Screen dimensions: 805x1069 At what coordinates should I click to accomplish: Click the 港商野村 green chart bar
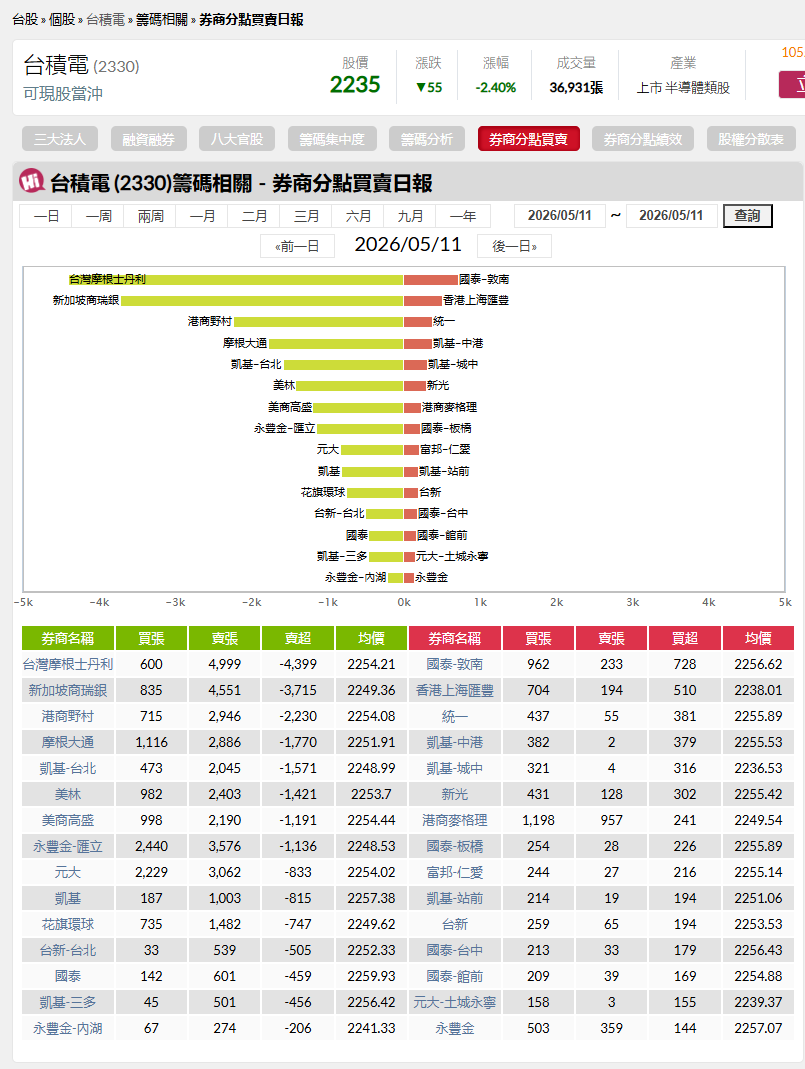(x=318, y=322)
